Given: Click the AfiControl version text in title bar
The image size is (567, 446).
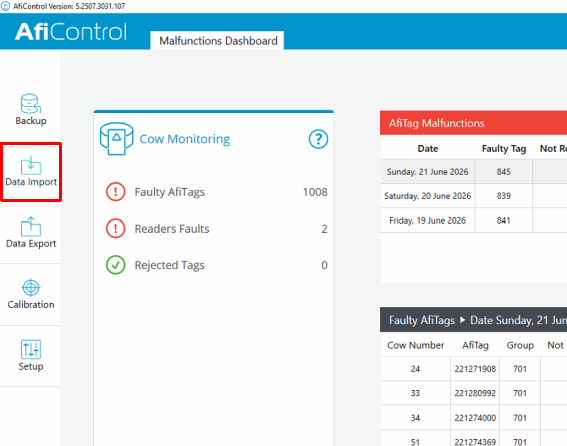Looking at the screenshot, I should 69,6.
